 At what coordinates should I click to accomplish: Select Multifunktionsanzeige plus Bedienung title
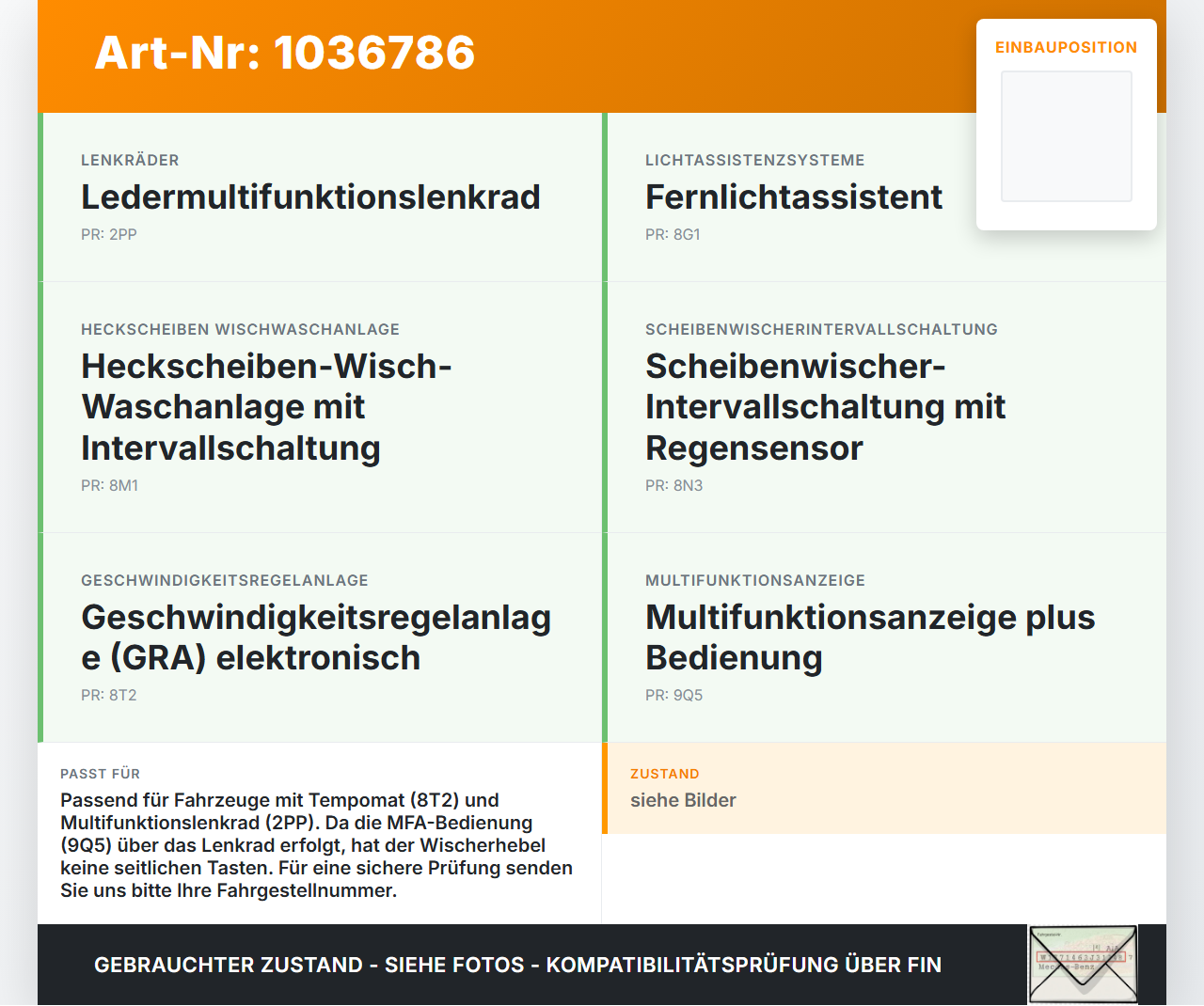tap(870, 637)
